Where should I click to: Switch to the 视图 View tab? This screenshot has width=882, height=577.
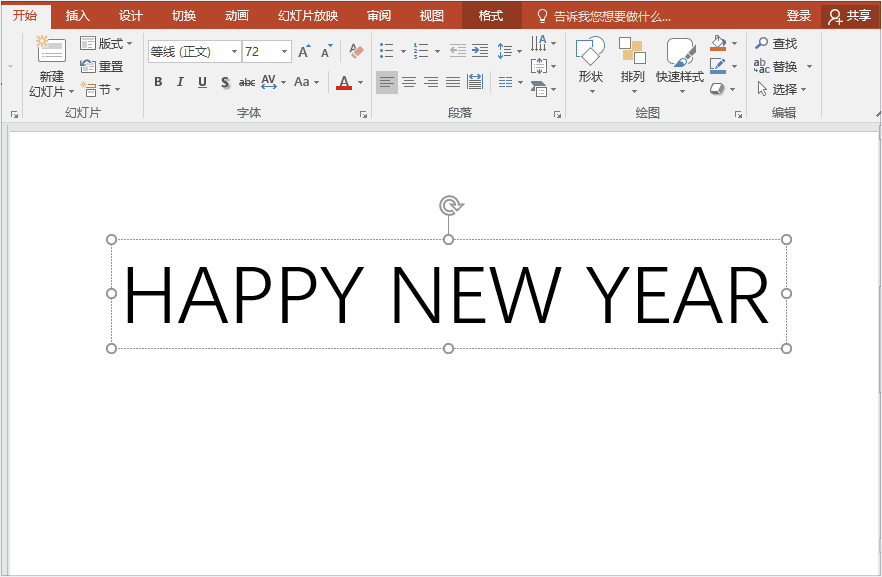pos(431,16)
